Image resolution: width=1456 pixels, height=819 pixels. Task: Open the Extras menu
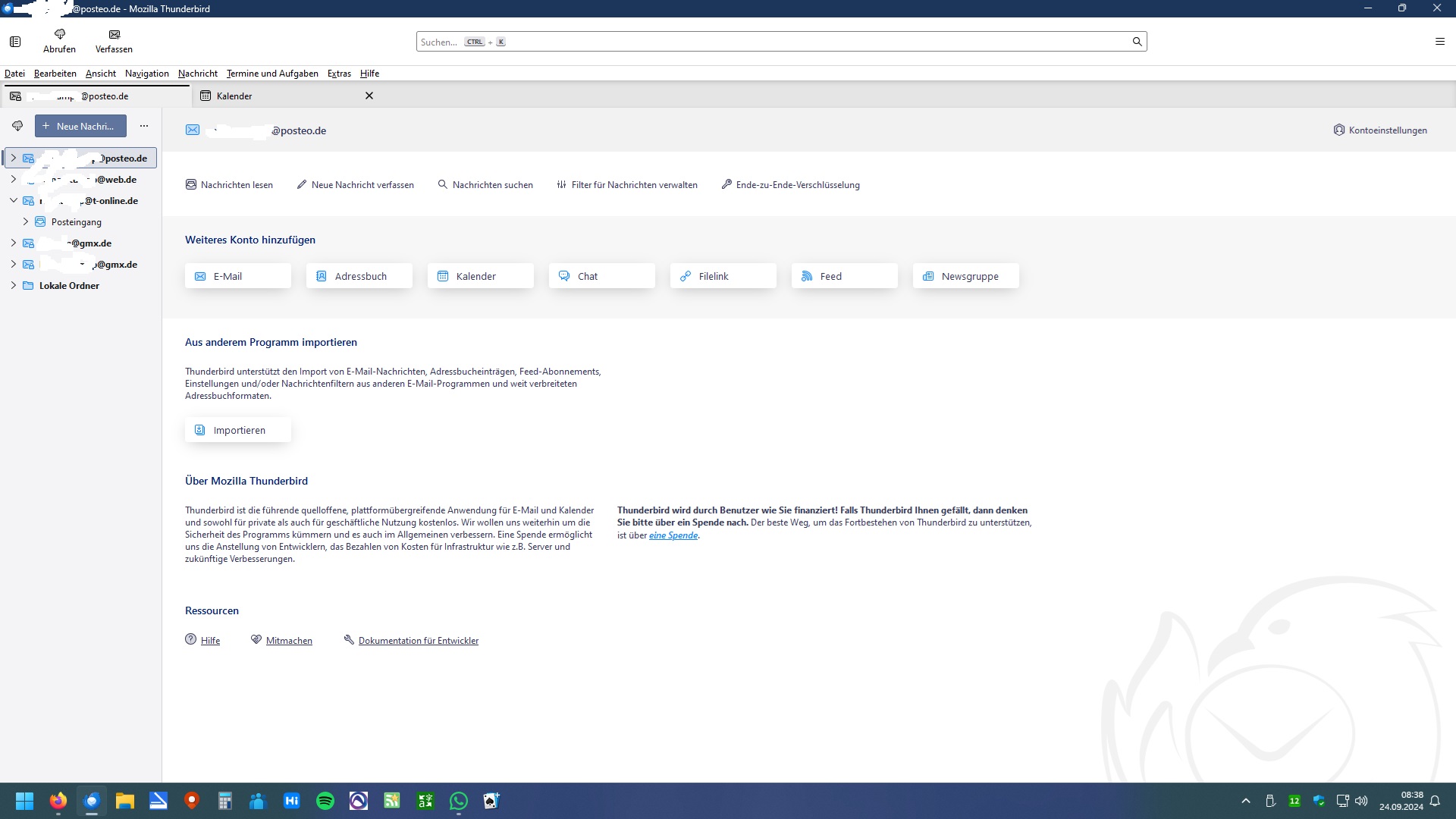[339, 74]
